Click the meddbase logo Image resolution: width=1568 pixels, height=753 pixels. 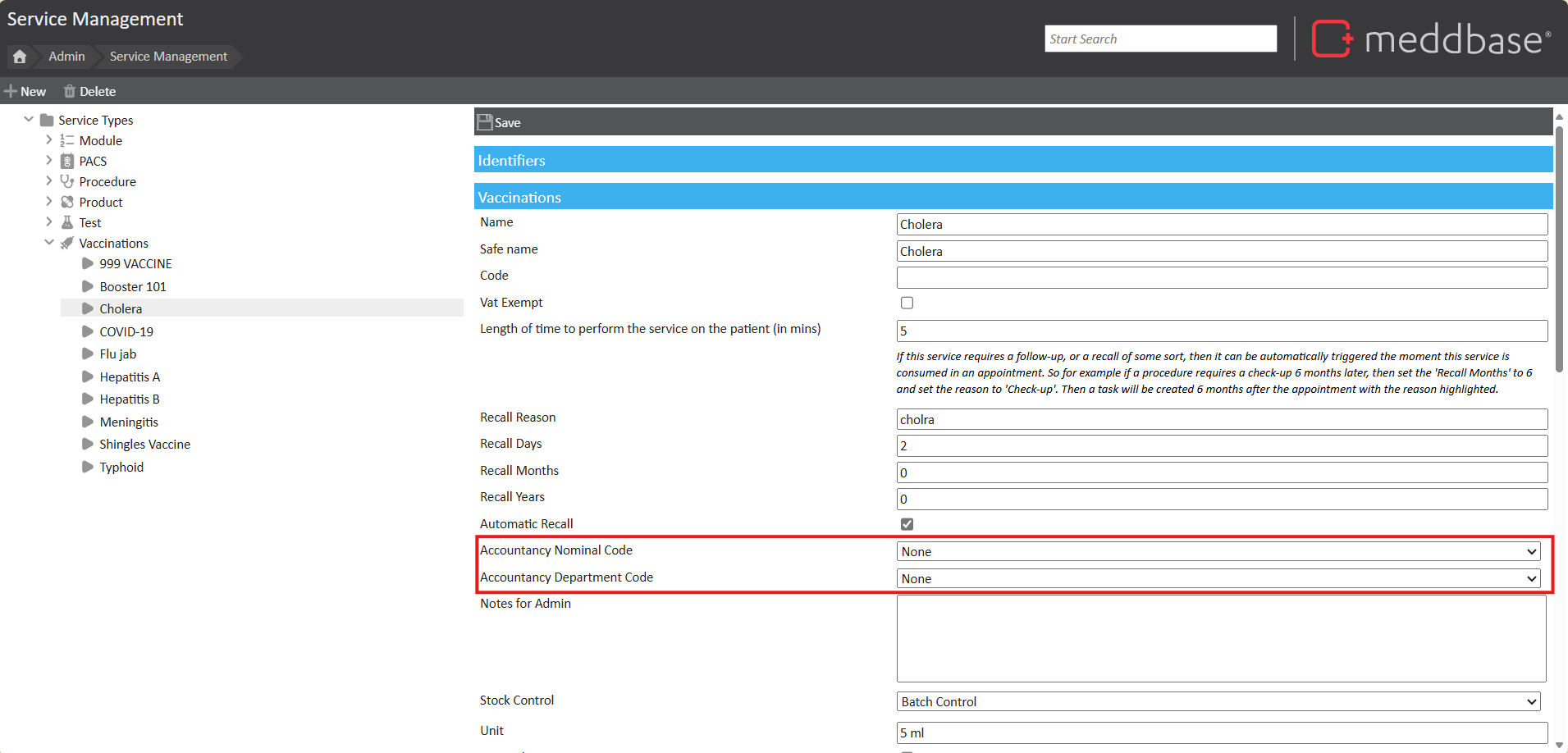[1431, 39]
